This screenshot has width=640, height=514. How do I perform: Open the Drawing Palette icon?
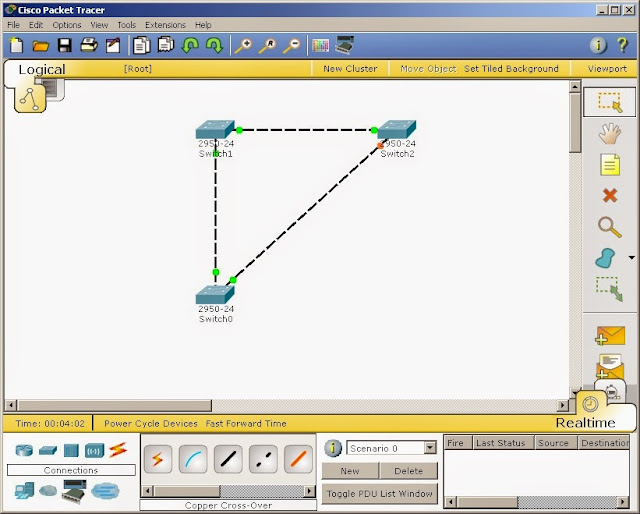320,45
